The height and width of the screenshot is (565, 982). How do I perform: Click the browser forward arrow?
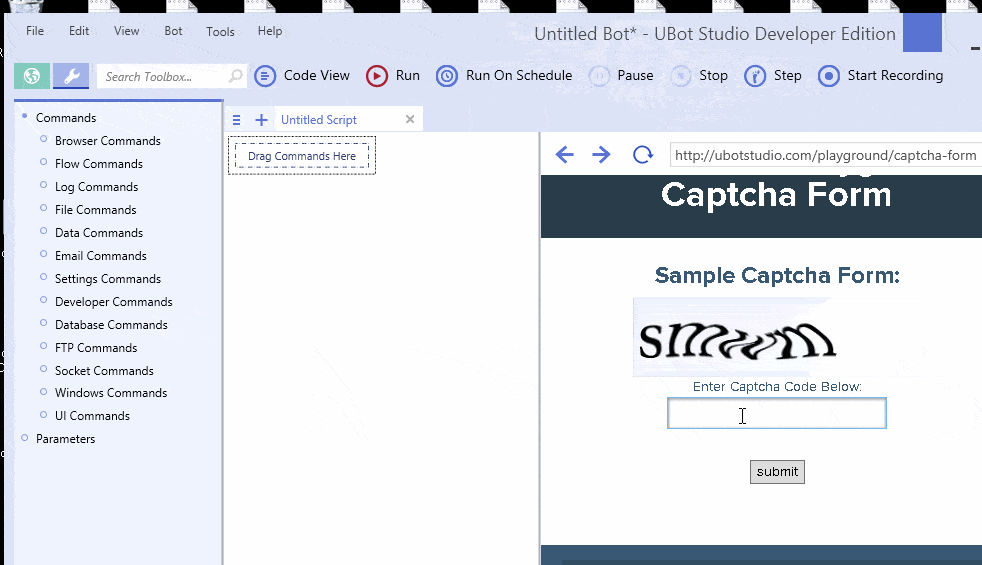point(601,154)
